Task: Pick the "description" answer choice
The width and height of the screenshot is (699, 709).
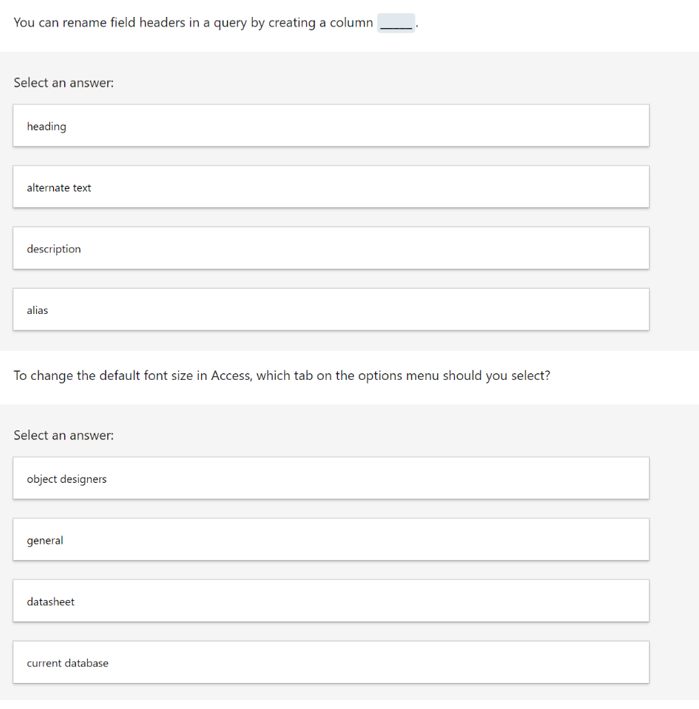Action: (x=331, y=248)
